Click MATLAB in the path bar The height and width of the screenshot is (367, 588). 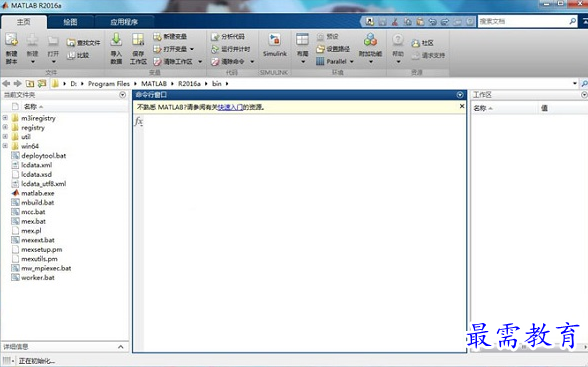click(154, 84)
